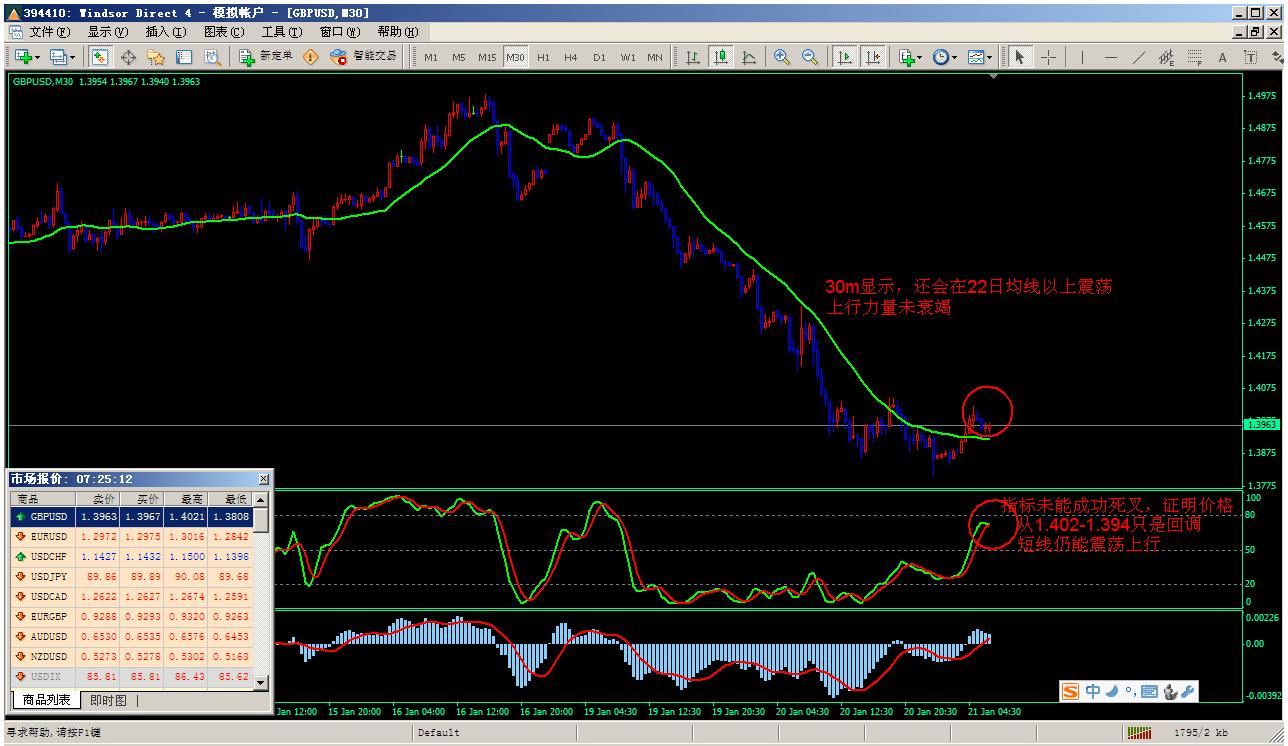Select the M30 timeframe button
The height and width of the screenshot is (746, 1288).
[516, 57]
